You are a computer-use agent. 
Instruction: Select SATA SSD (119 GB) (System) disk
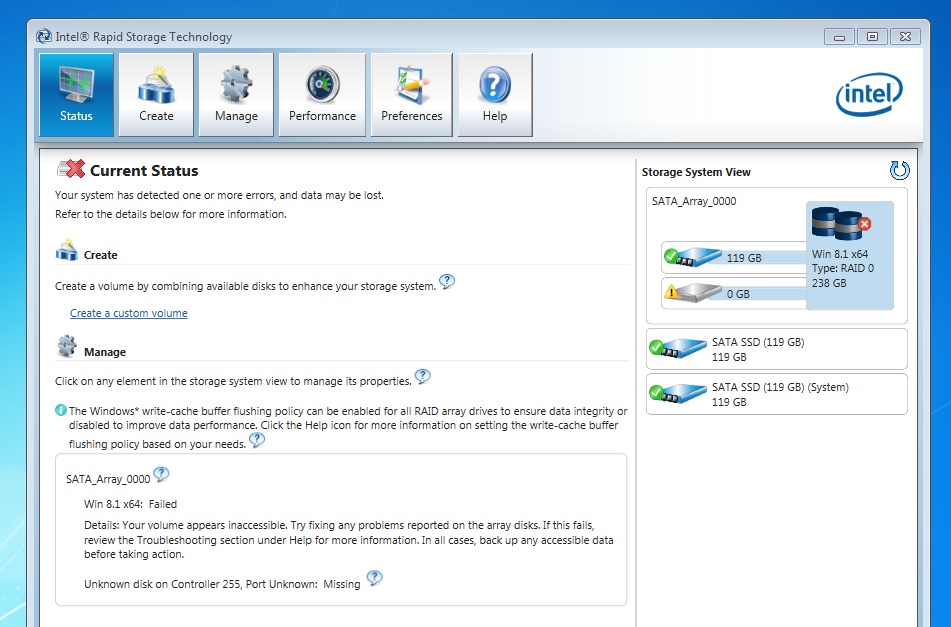click(x=777, y=394)
